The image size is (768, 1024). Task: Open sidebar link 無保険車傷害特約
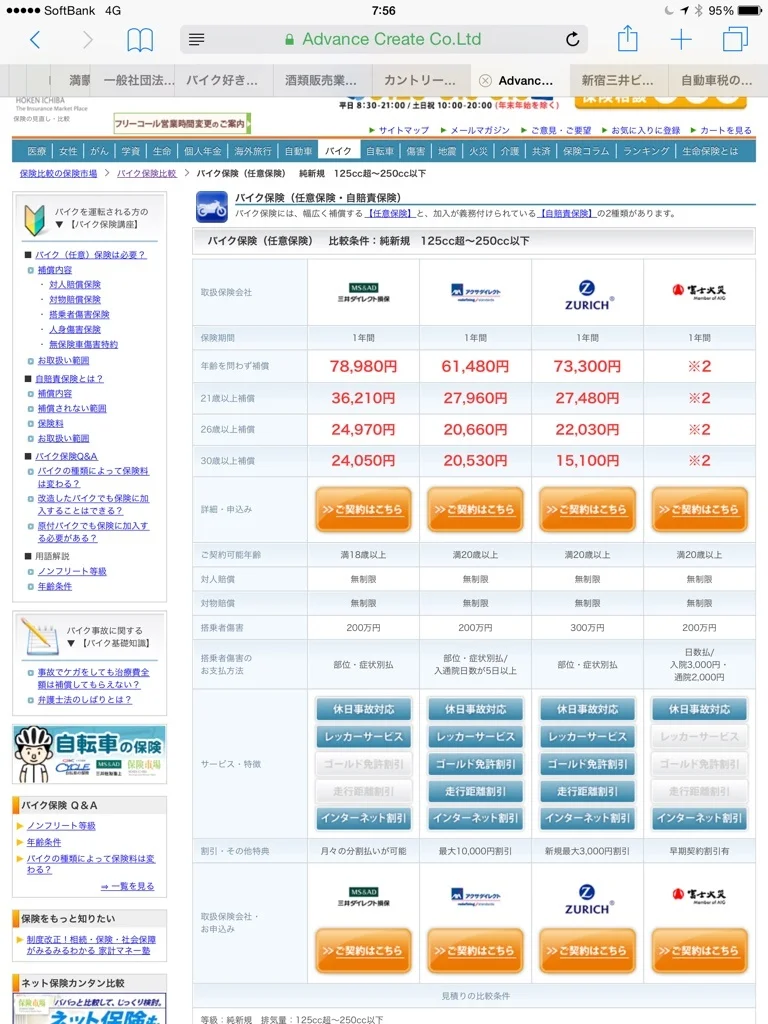point(83,344)
